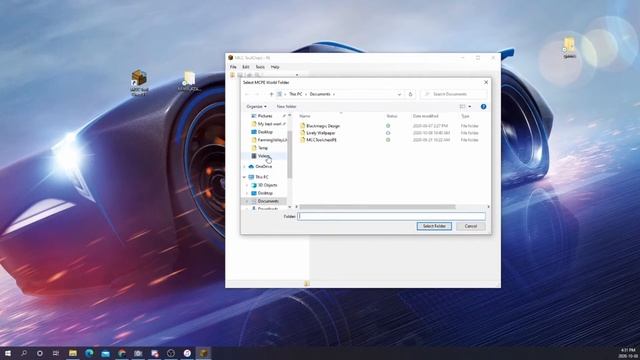640x360 pixels.
Task: Open the Temp folder in sidebar
Action: pos(262,148)
